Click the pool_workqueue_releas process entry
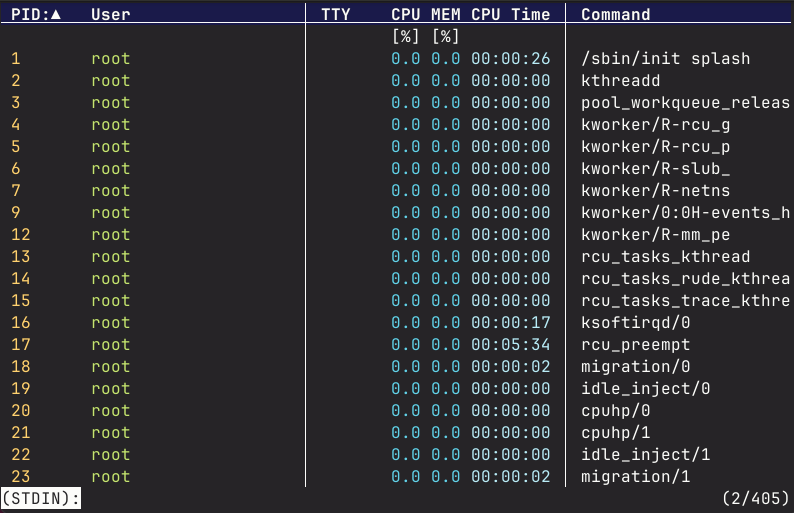The height and width of the screenshot is (513, 794). point(685,103)
